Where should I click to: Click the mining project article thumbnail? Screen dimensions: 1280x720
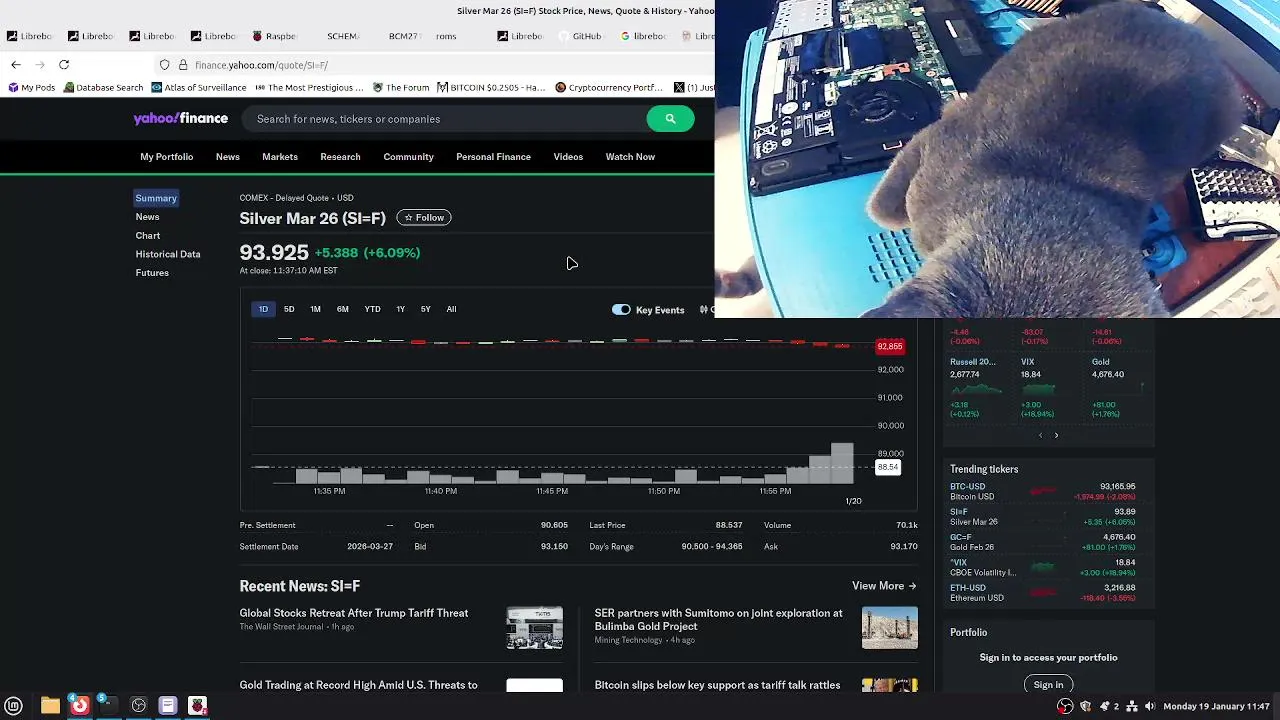click(890, 628)
